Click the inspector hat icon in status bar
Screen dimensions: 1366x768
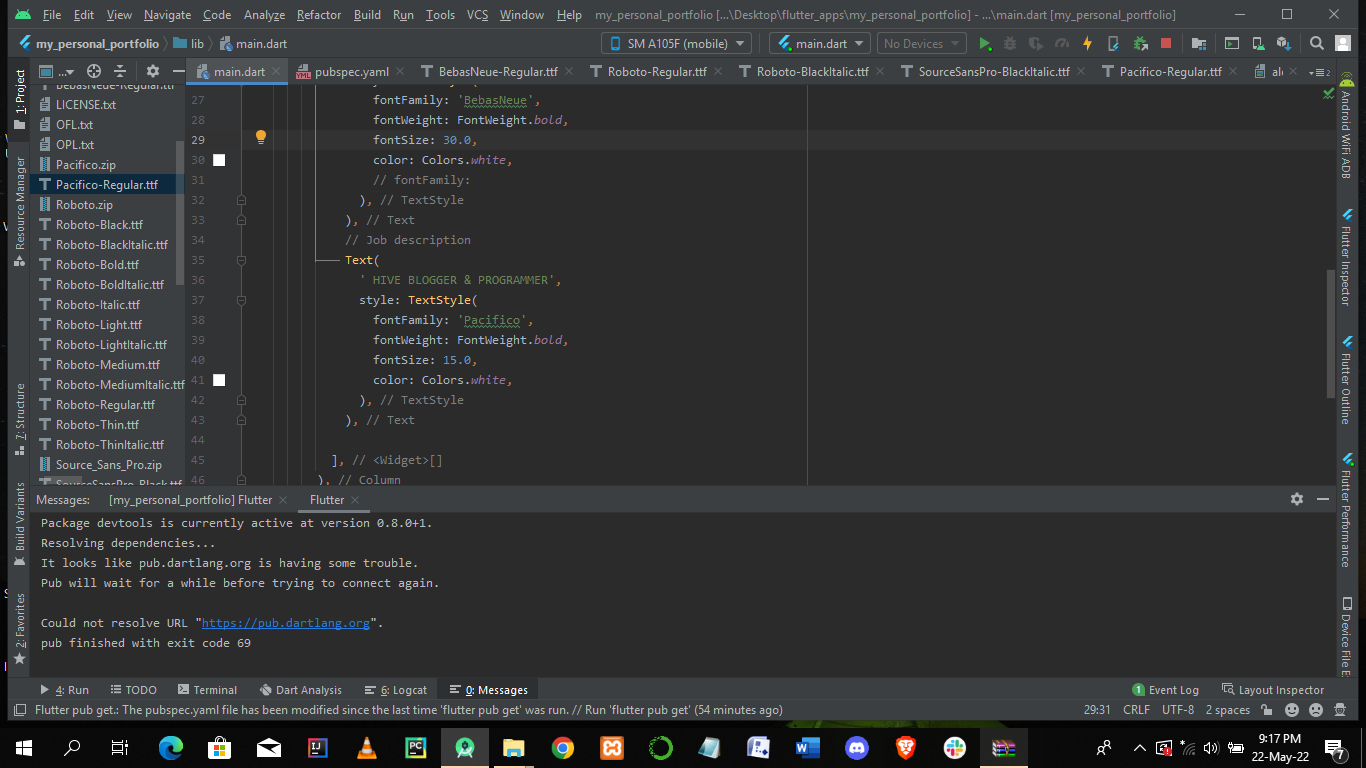pyautogui.click(x=1341, y=710)
